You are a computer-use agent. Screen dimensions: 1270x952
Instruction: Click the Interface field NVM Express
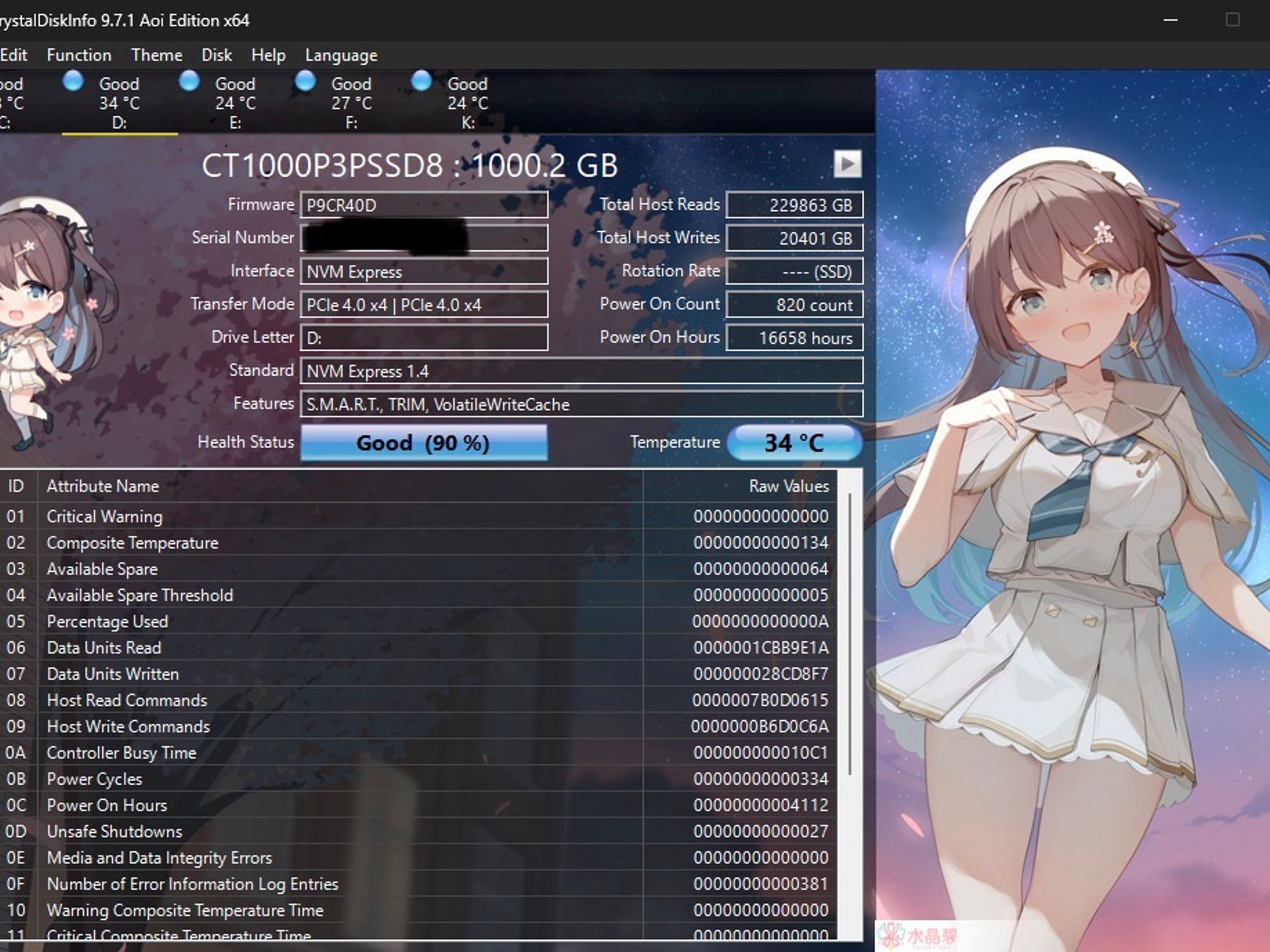pyautogui.click(x=424, y=271)
